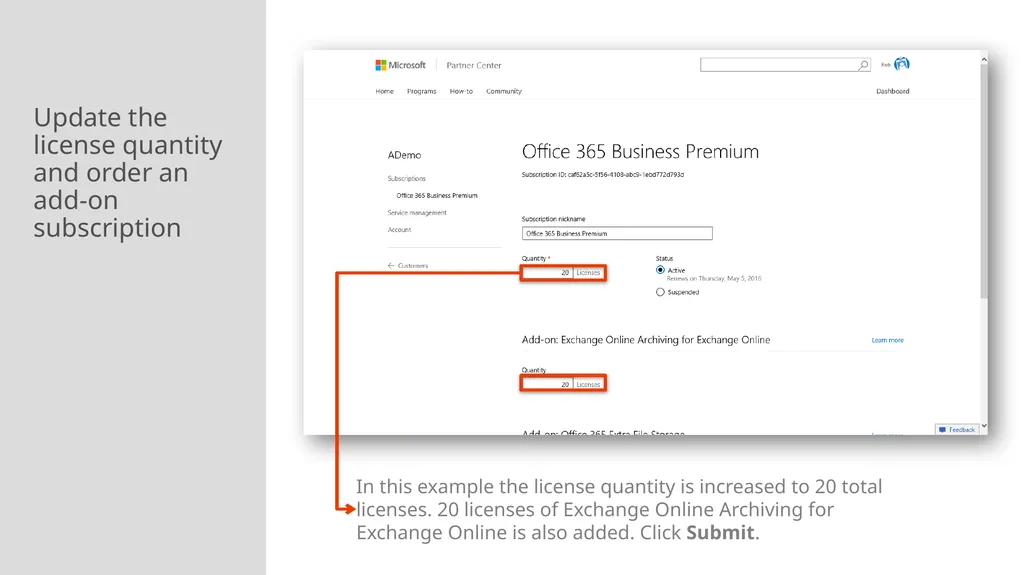Open Service management in the sidebar

417,212
